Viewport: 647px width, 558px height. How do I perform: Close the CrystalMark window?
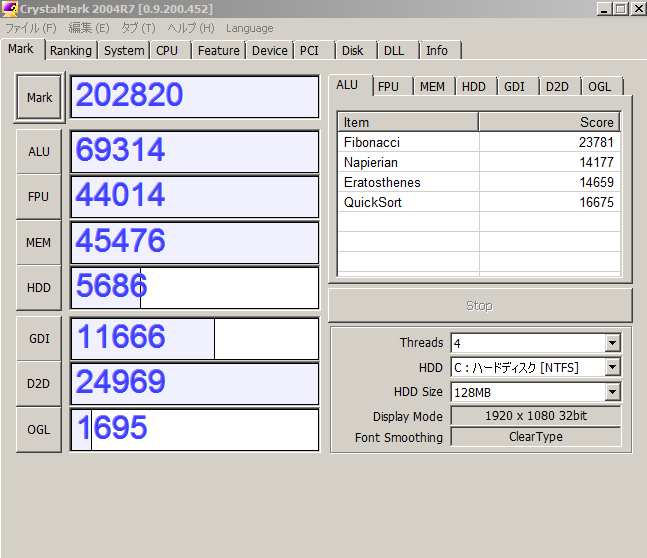click(x=638, y=9)
